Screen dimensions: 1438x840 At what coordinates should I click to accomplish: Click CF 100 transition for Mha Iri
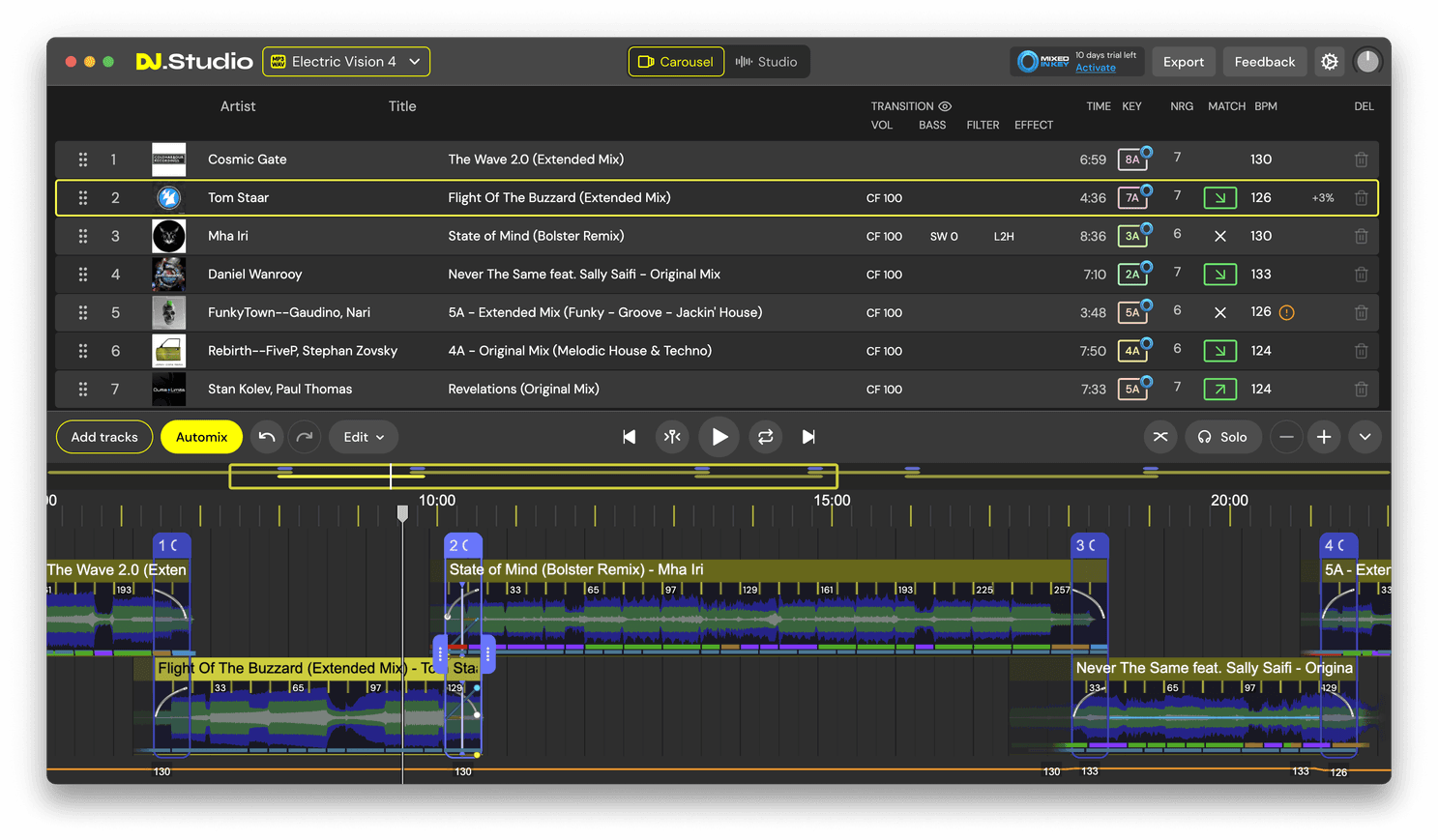click(x=884, y=236)
